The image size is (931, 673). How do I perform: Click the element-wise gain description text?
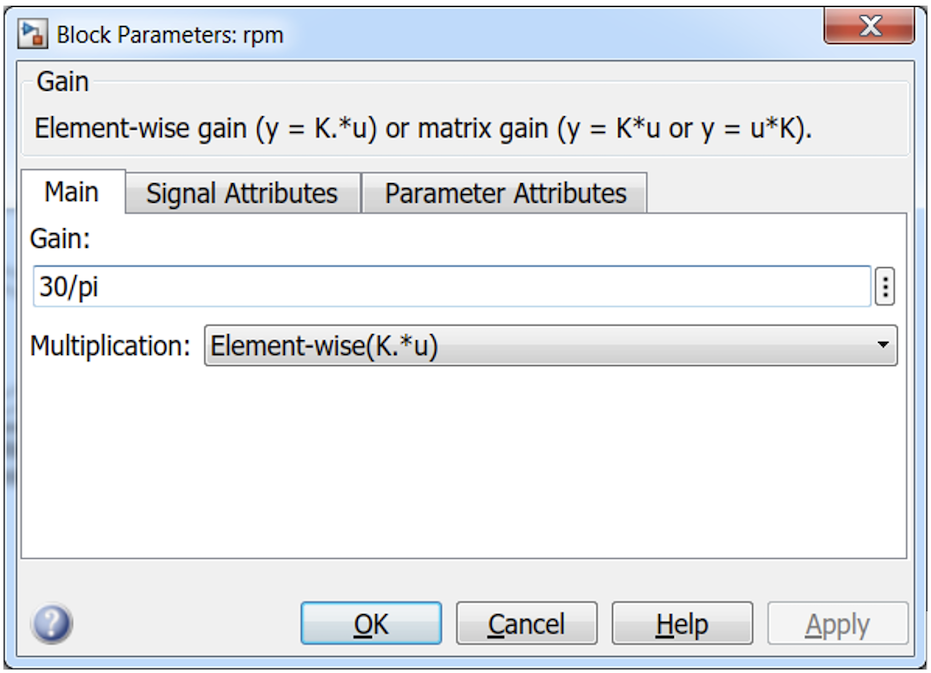pyautogui.click(x=423, y=129)
